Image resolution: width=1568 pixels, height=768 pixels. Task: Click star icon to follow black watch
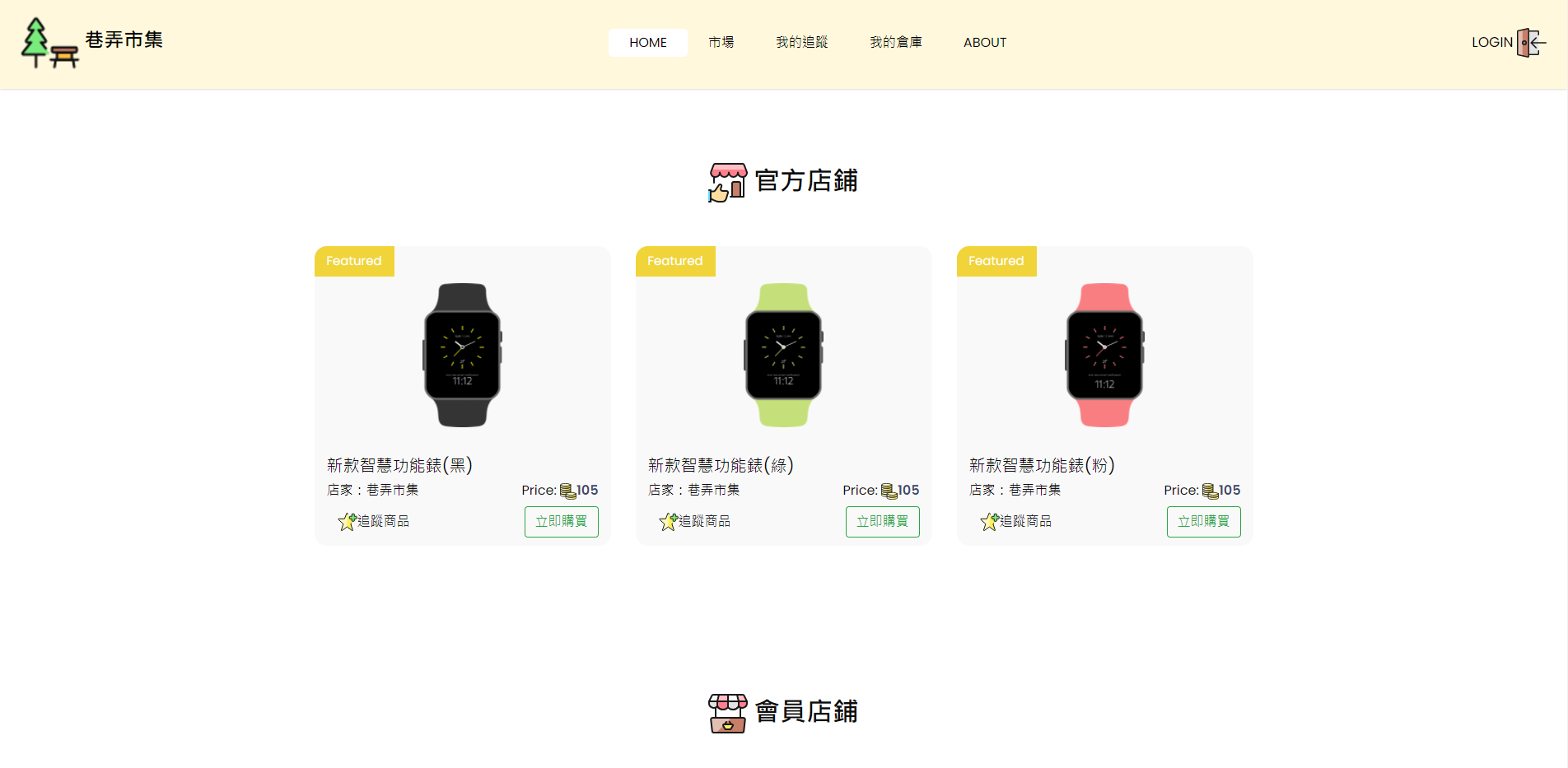pyautogui.click(x=347, y=522)
